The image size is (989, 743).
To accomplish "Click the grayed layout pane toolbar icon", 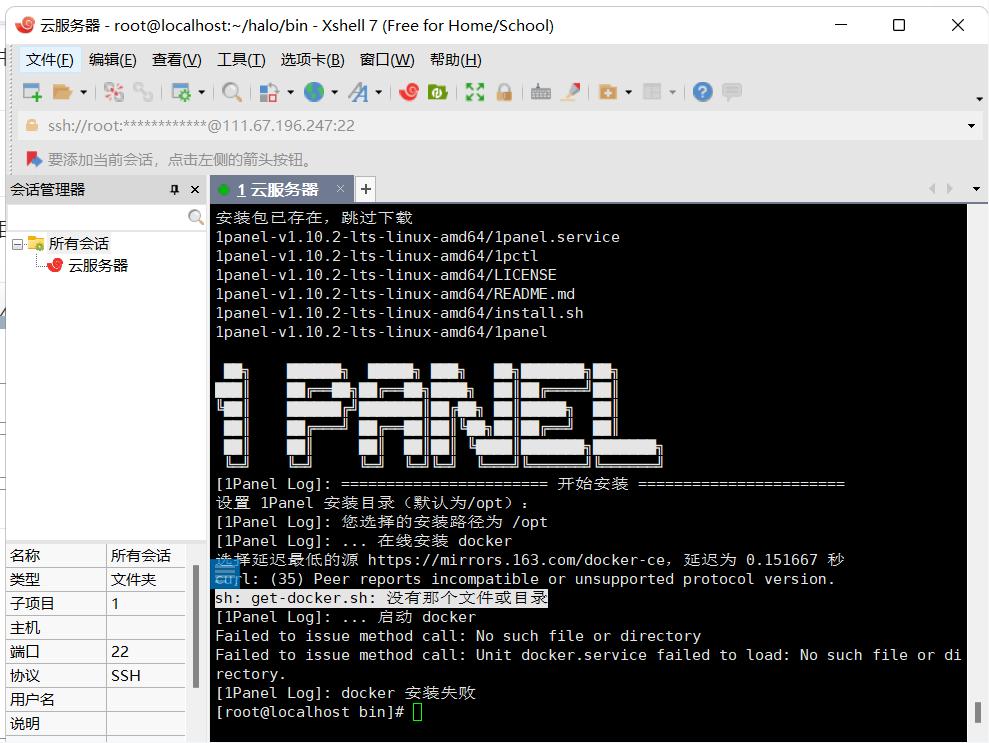I will coord(652,92).
